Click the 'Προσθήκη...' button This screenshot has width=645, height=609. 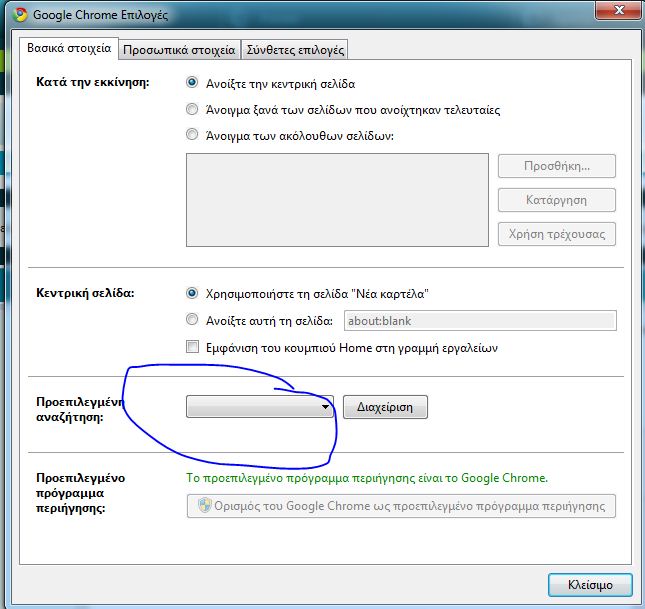[557, 166]
